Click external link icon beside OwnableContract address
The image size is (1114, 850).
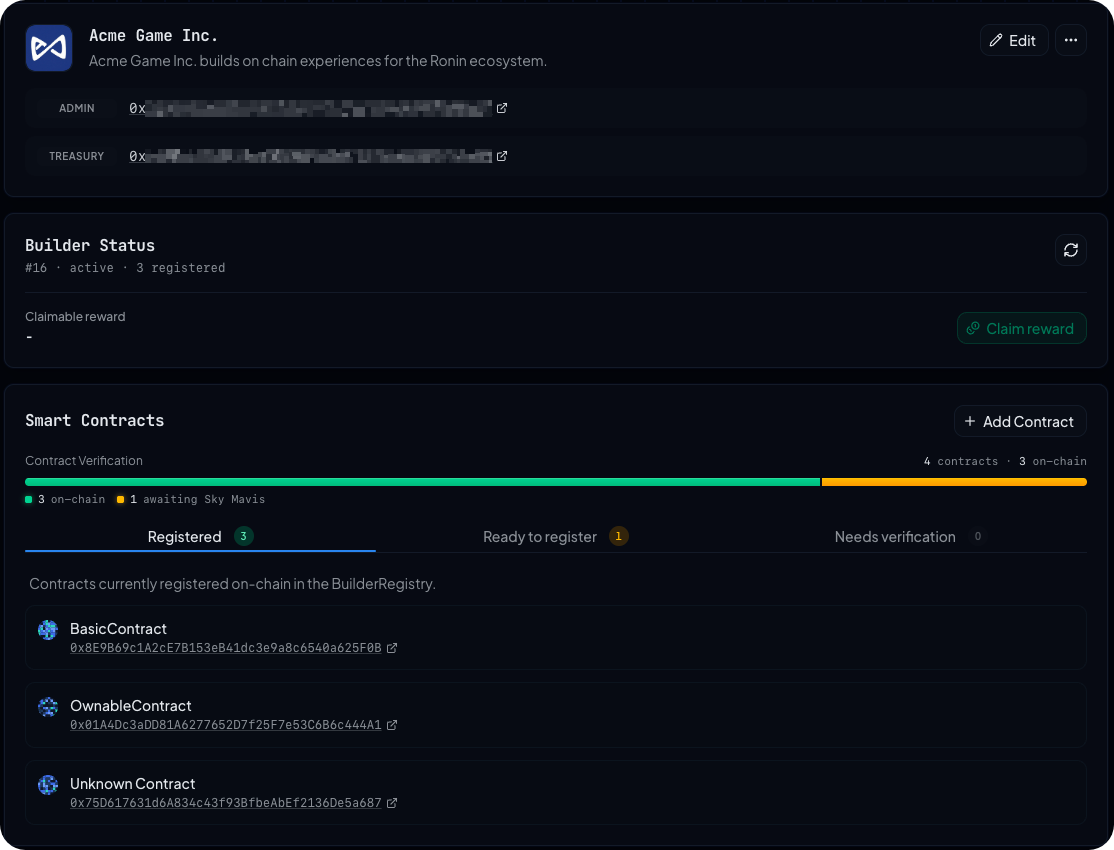pyautogui.click(x=391, y=725)
